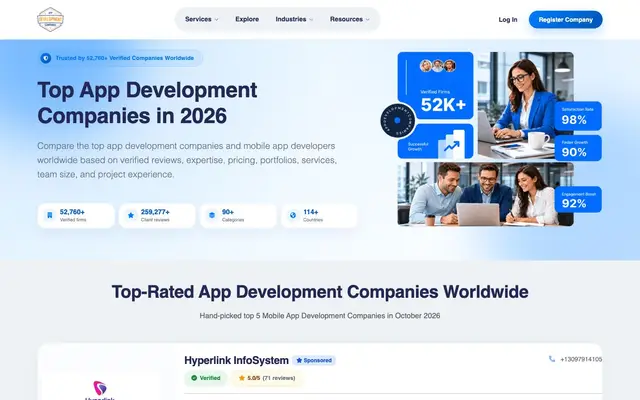Click the growth chart arrow icon

click(x=451, y=146)
